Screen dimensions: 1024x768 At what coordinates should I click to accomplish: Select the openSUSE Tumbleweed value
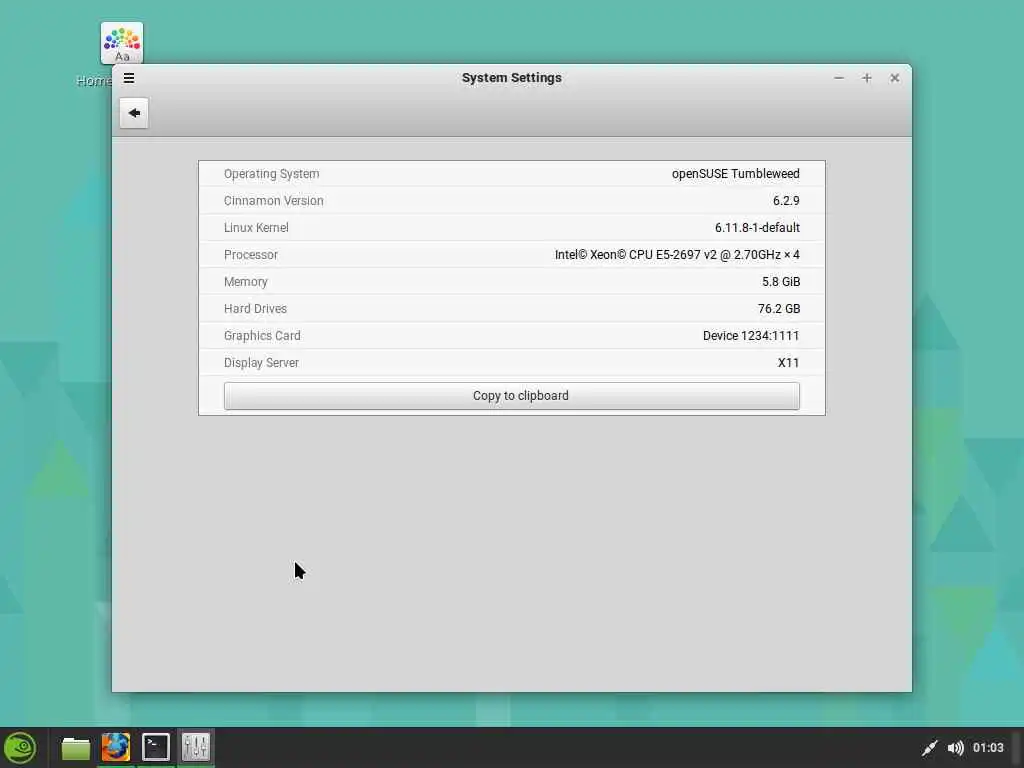[735, 174]
